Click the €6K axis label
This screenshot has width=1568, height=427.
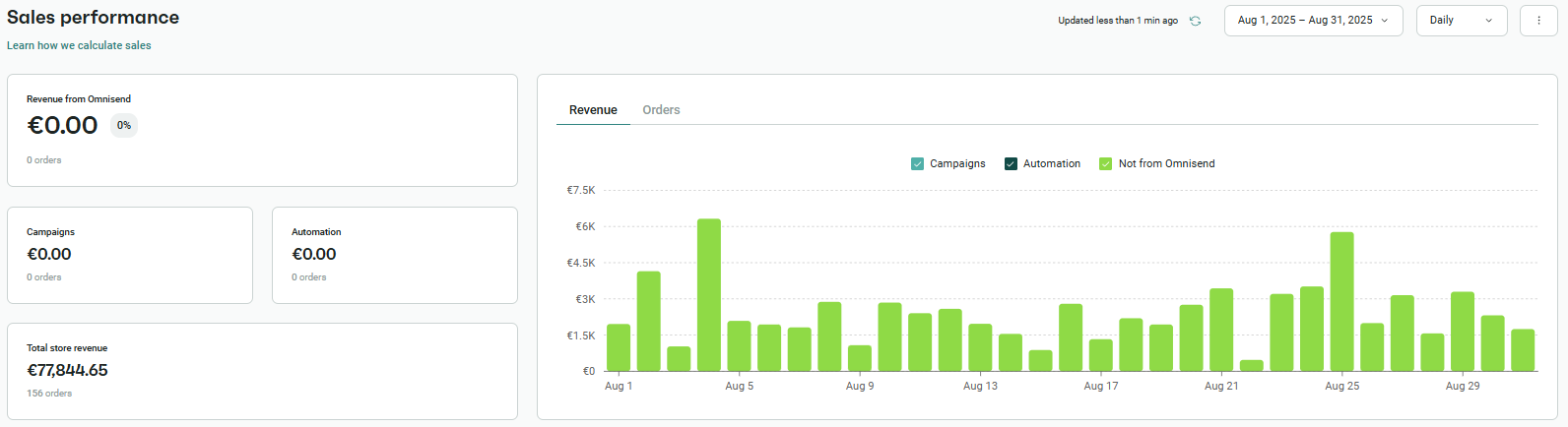[x=586, y=226]
